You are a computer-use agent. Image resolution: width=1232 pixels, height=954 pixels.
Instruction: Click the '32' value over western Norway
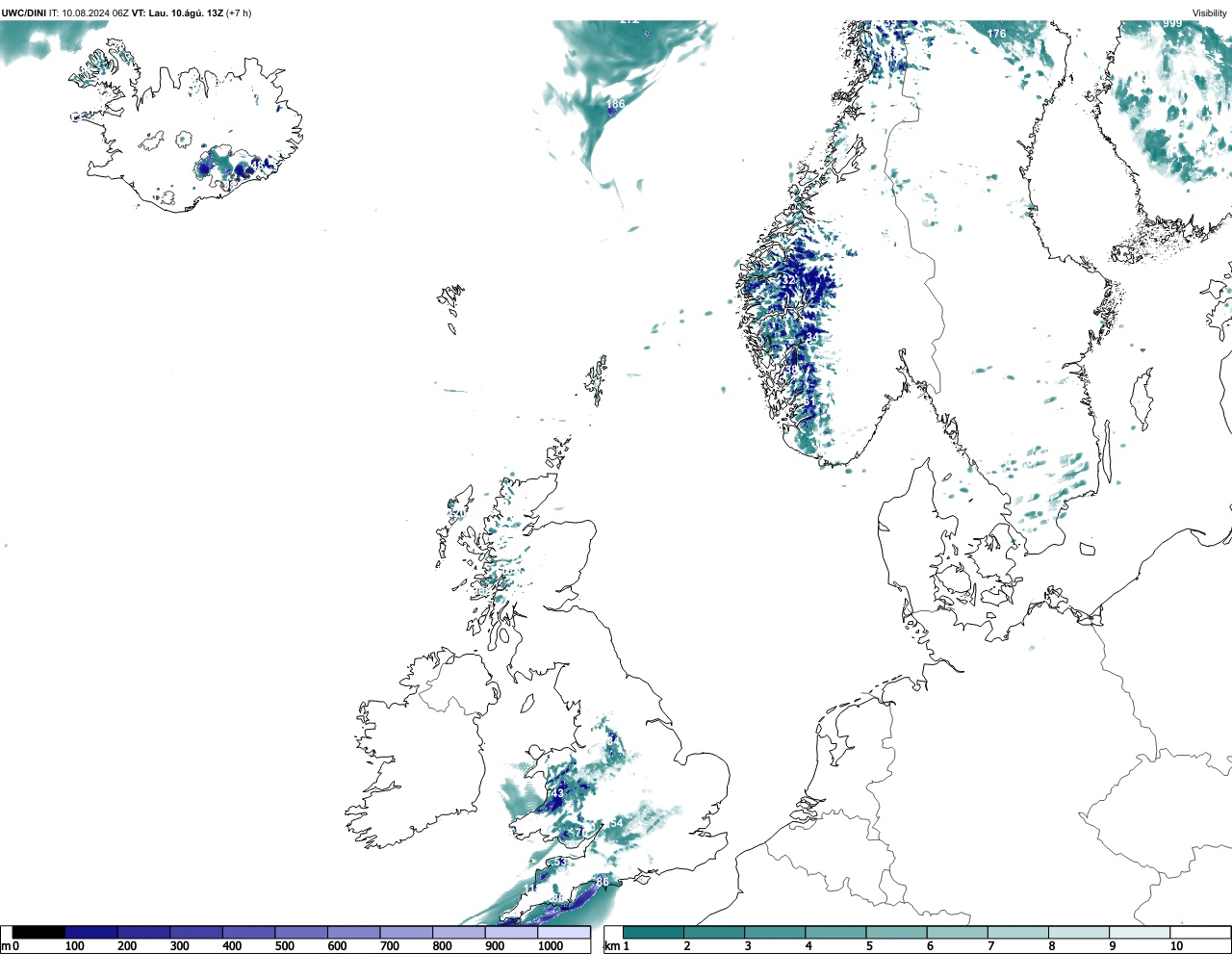[788, 280]
